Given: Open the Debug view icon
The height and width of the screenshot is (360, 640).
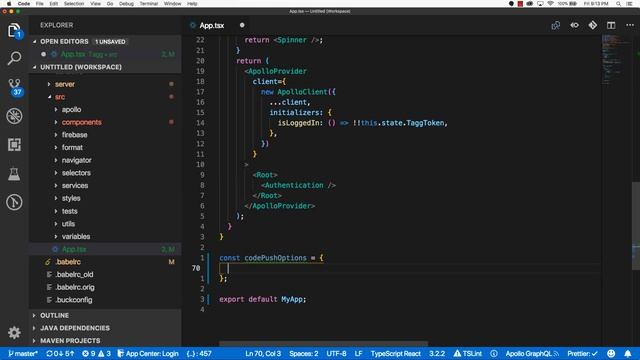Looking at the screenshot, I should (x=14, y=116).
